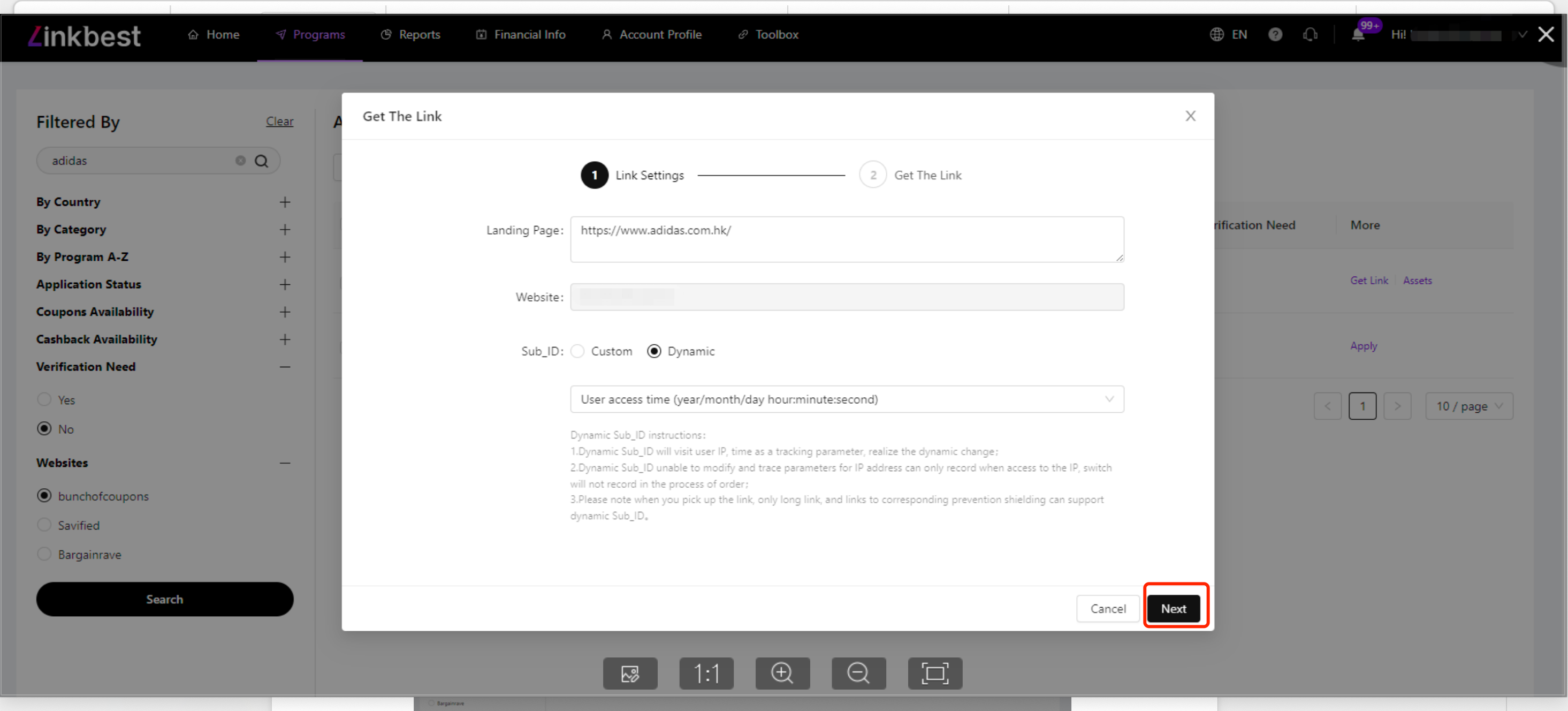The height and width of the screenshot is (711, 1568).
Task: Click the Account Profile navigation icon
Action: coord(606,34)
